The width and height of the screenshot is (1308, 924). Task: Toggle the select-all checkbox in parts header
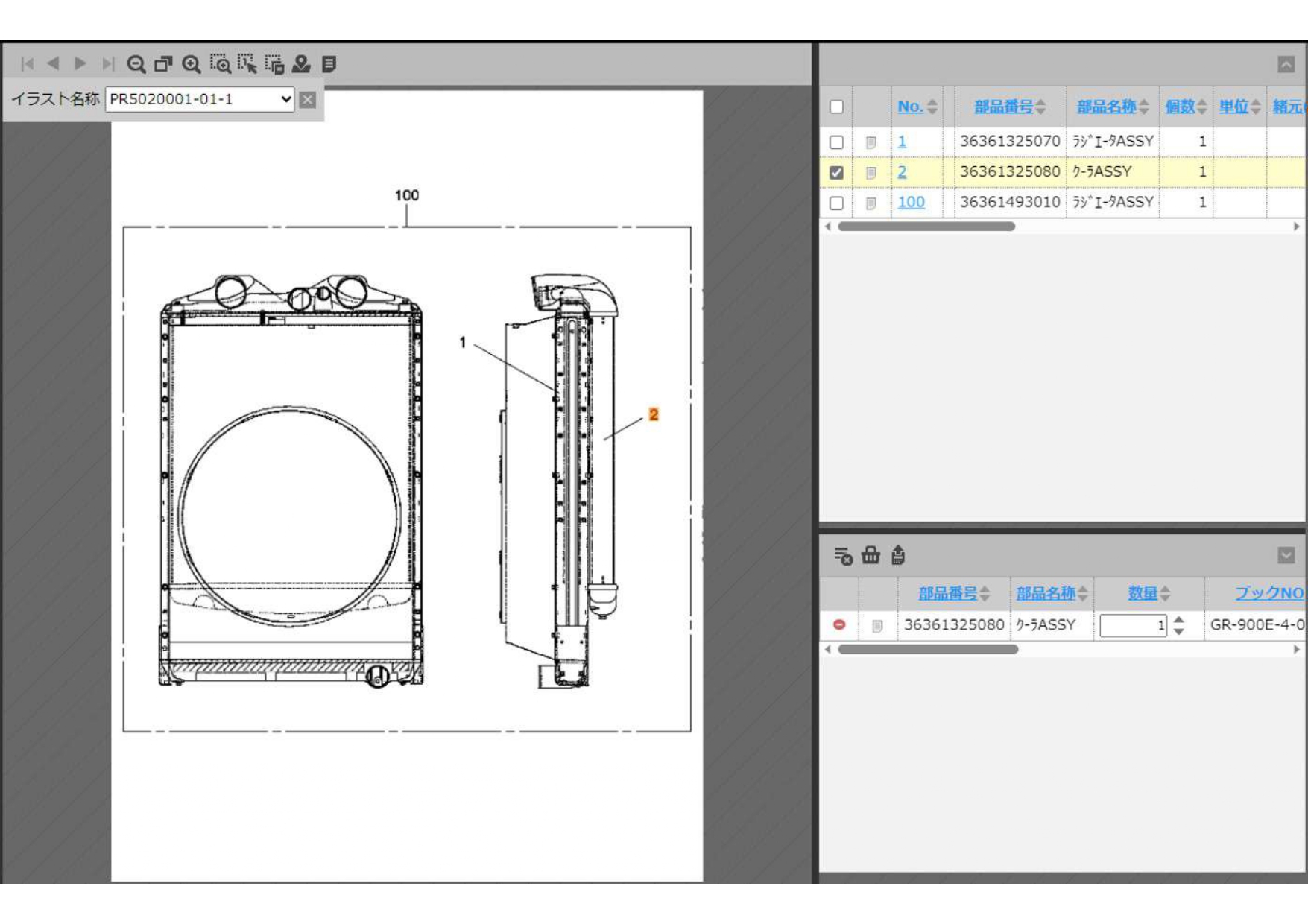836,107
